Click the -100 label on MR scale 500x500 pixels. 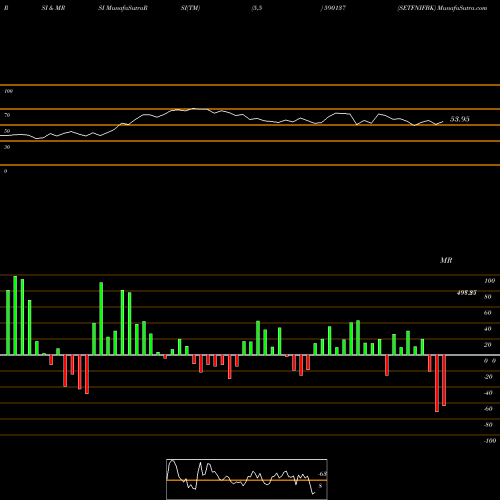tap(490, 441)
